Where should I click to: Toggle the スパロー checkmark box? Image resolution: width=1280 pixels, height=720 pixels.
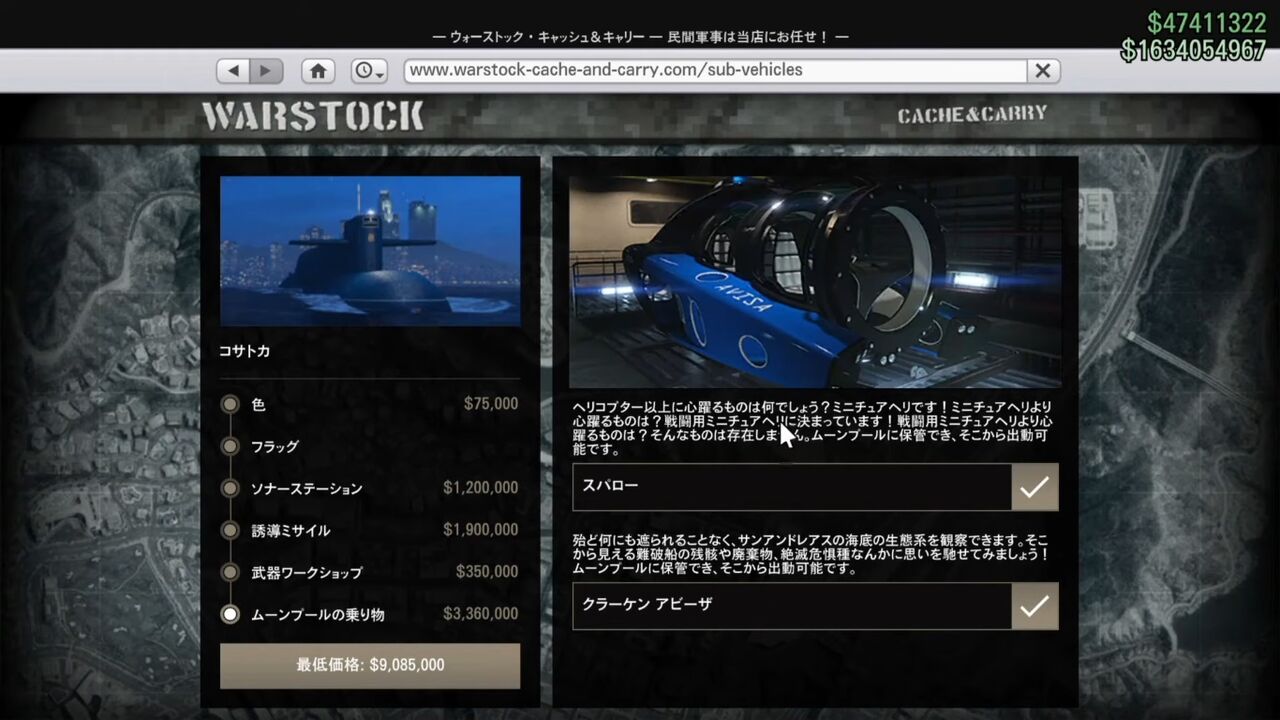(1035, 487)
